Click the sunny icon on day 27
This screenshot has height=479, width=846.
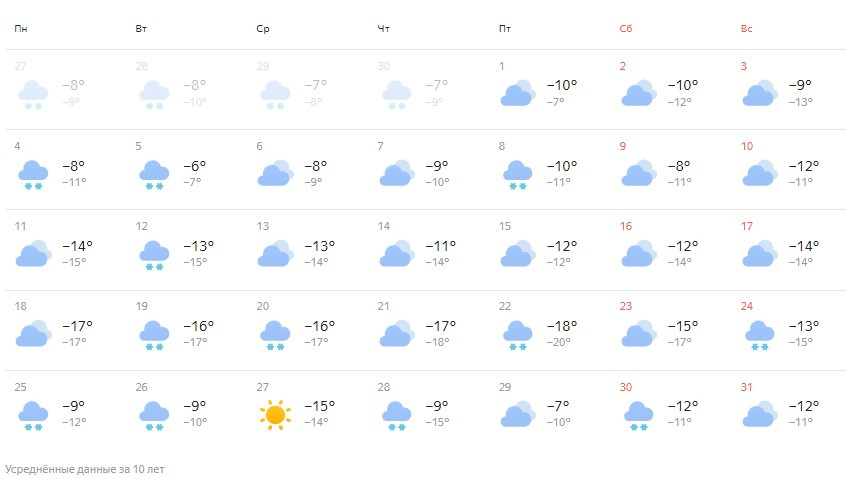pyautogui.click(x=275, y=415)
